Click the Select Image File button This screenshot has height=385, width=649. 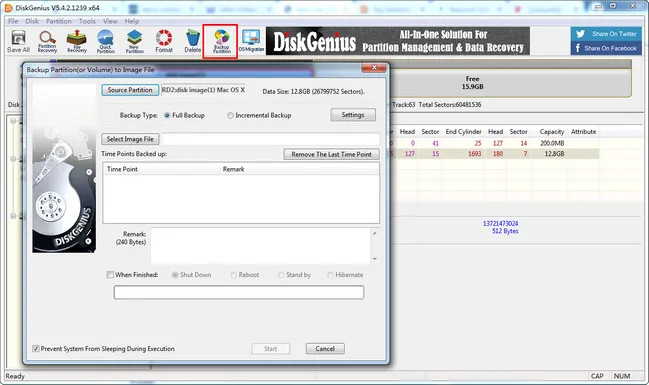(130, 139)
